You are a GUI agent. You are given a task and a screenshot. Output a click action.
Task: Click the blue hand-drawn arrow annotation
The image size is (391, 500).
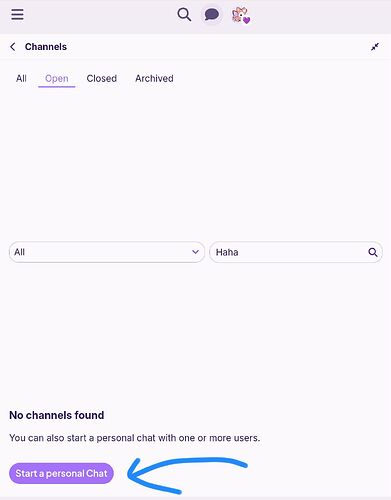pyautogui.click(x=187, y=475)
